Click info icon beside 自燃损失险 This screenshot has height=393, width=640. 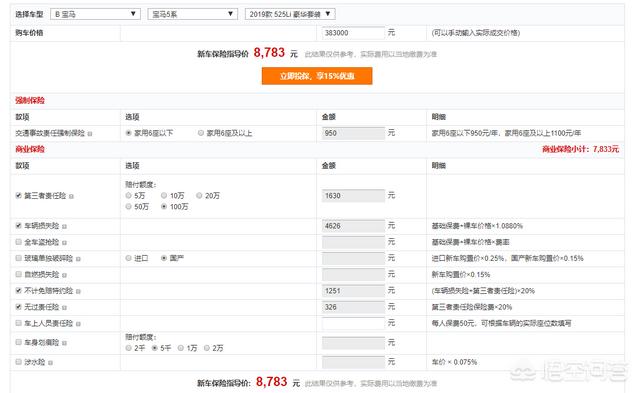pos(64,275)
